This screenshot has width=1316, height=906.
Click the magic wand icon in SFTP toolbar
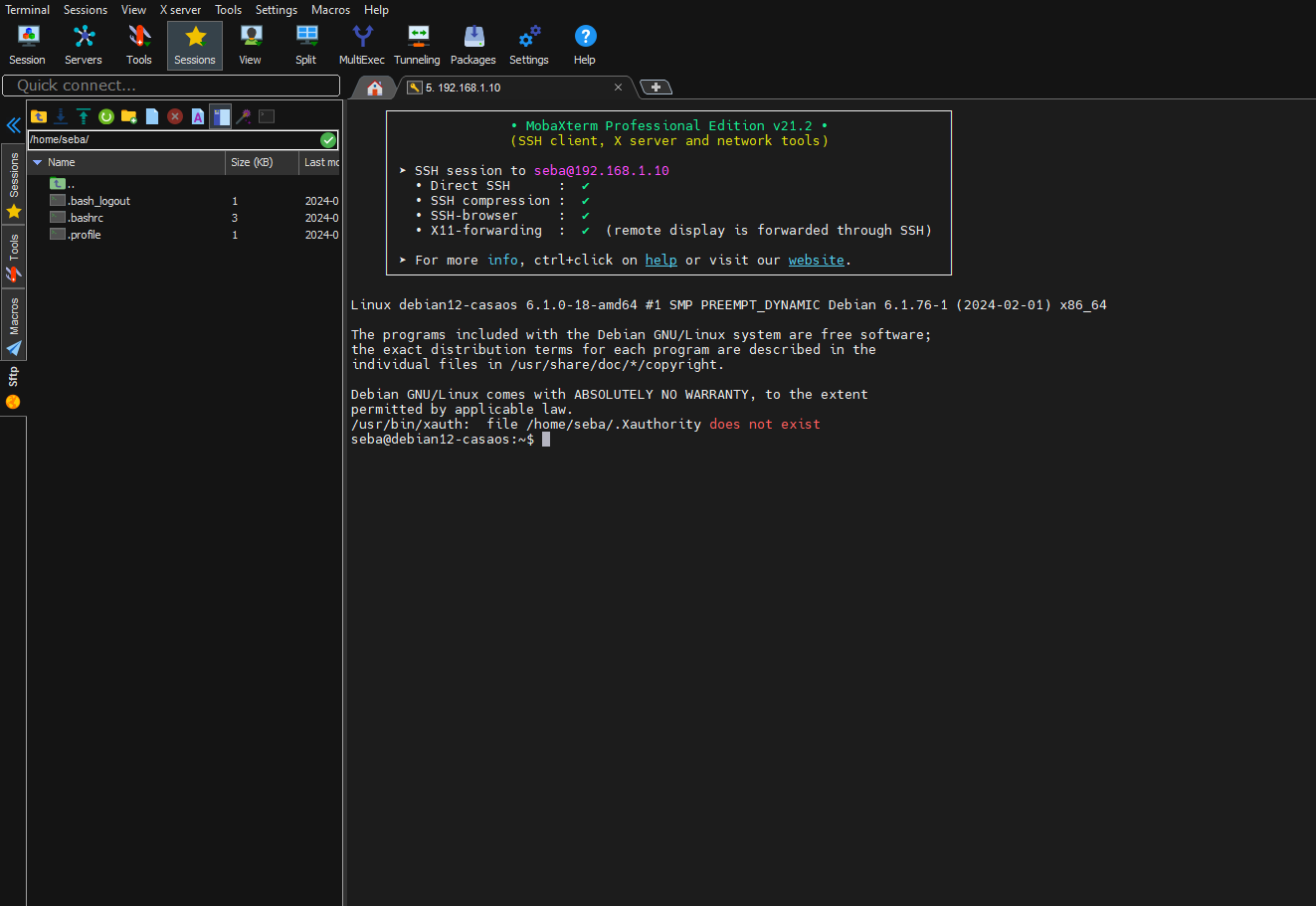[244, 116]
